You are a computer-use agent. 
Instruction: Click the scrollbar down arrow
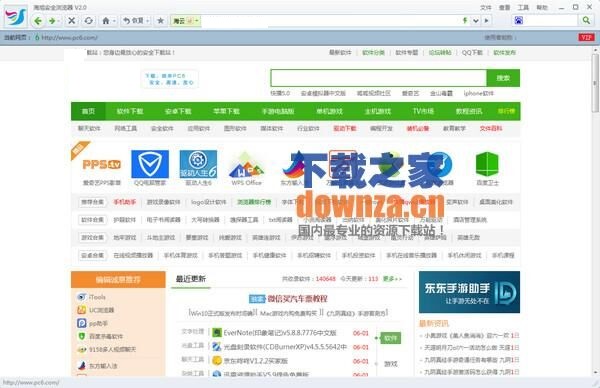[x=595, y=372]
